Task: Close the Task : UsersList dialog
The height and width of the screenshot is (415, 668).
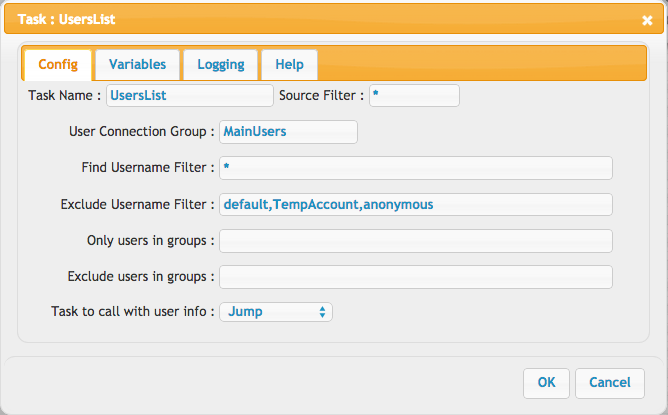Action: [x=647, y=20]
